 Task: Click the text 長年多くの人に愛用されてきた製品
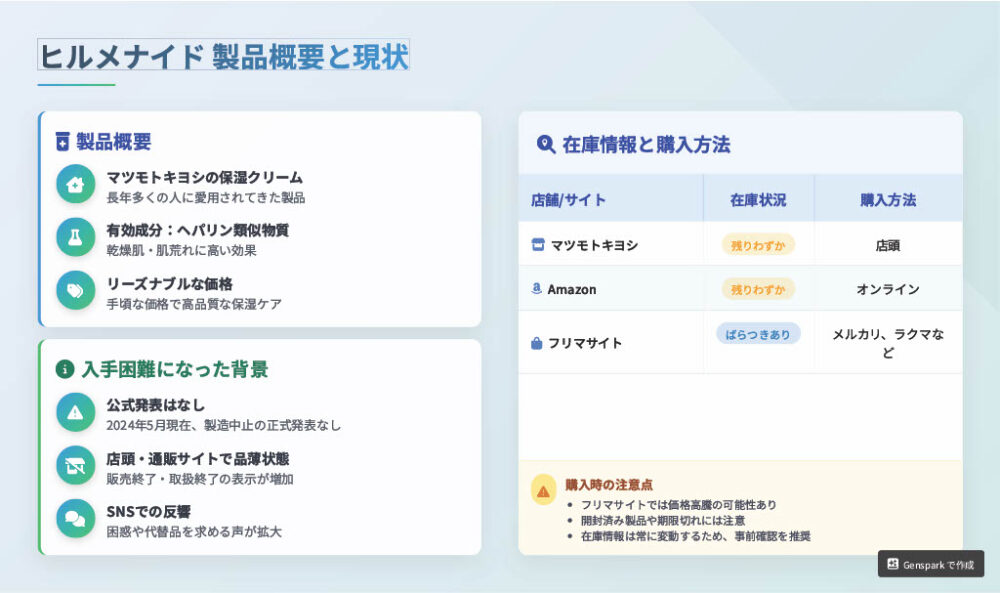[205, 198]
